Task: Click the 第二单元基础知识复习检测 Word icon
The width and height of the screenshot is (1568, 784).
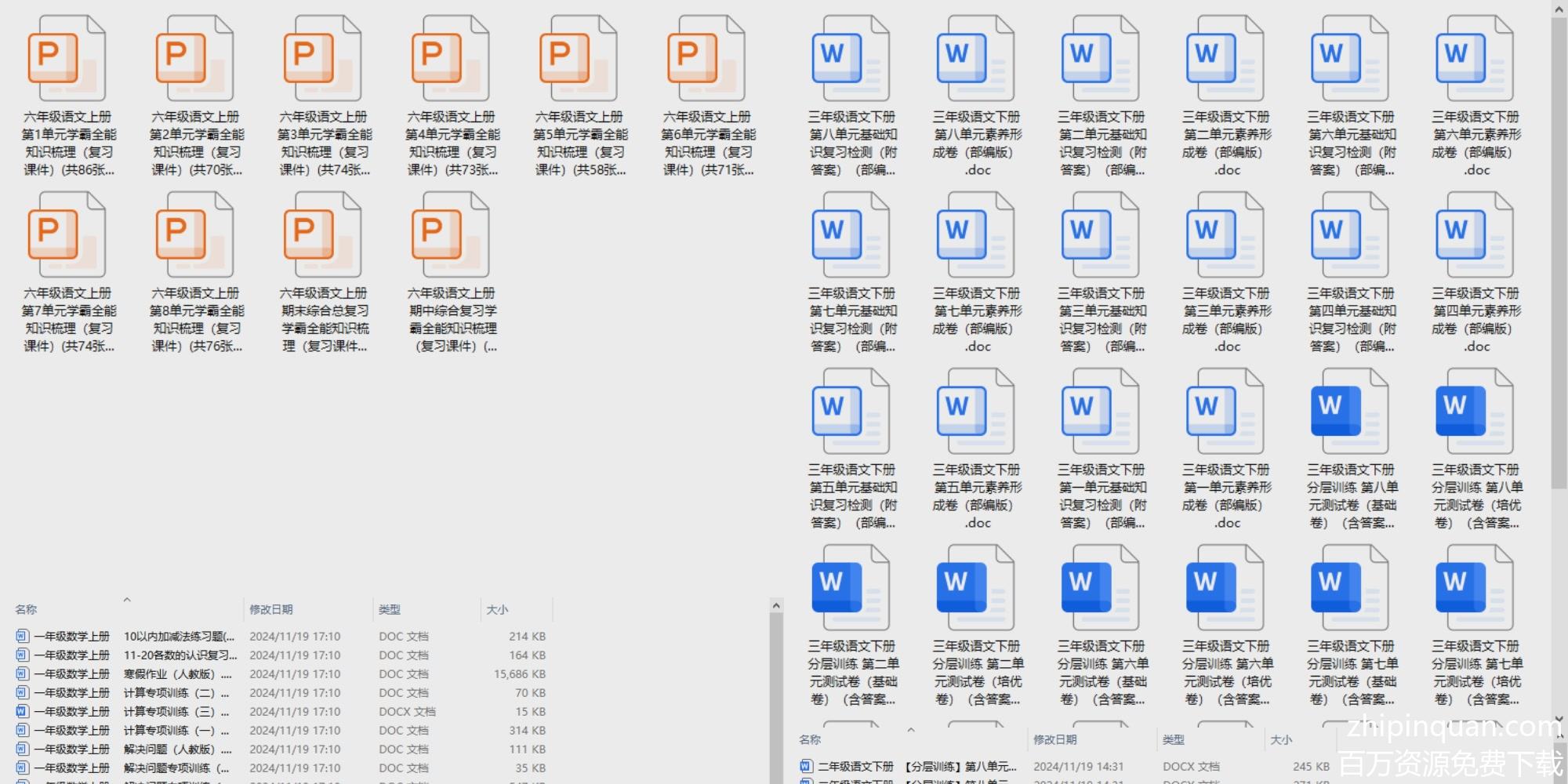Action: [1101, 59]
